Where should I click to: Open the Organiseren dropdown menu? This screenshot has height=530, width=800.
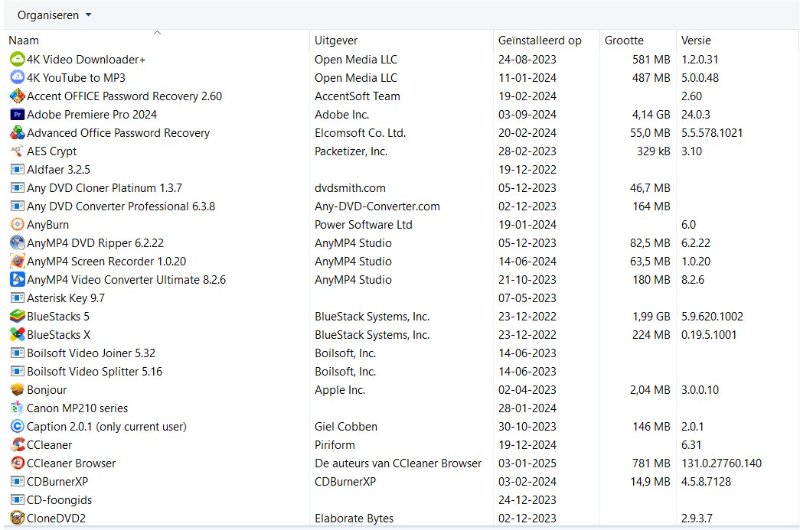54,15
